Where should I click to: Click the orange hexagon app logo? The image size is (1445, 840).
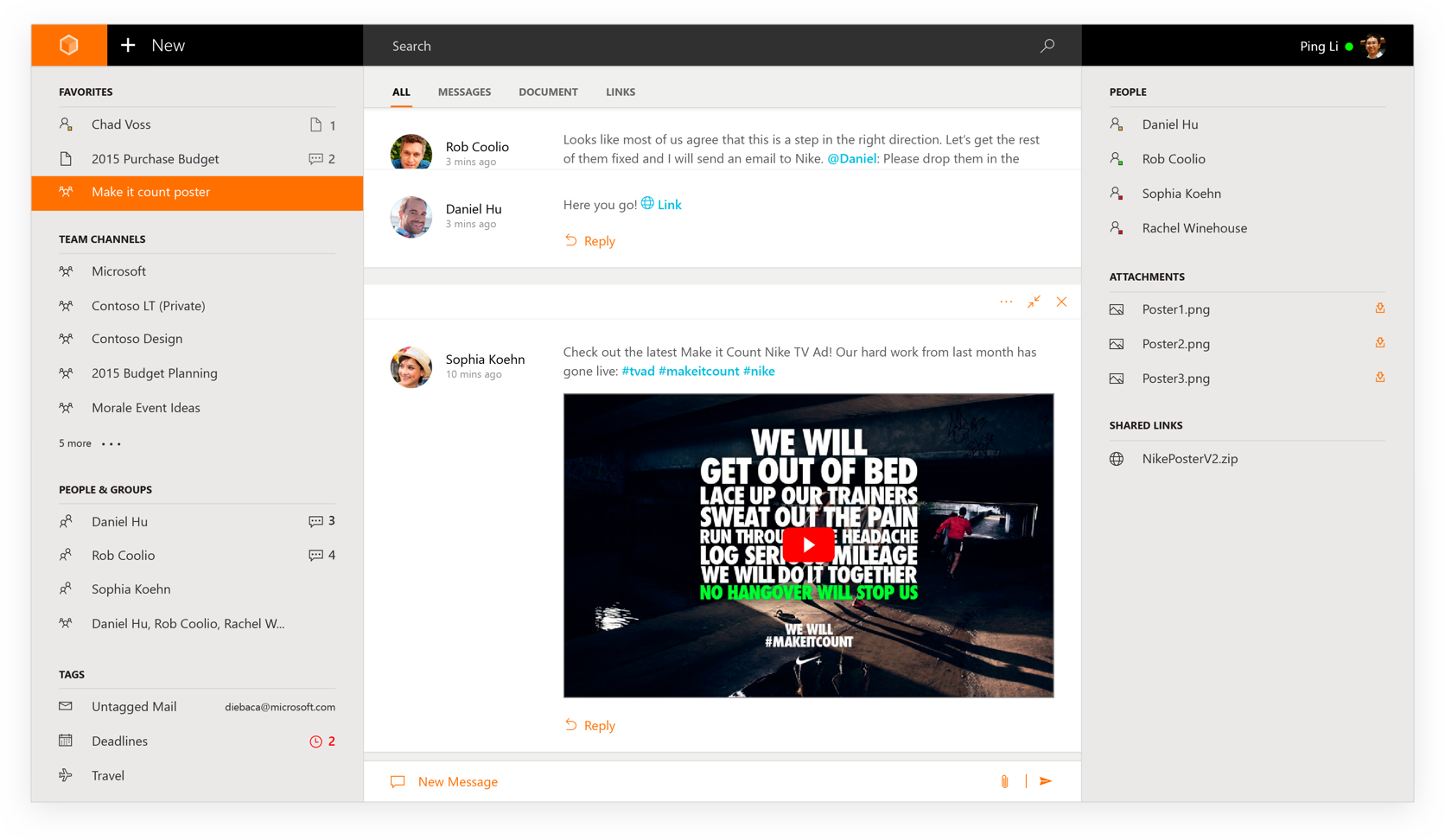pyautogui.click(x=69, y=45)
